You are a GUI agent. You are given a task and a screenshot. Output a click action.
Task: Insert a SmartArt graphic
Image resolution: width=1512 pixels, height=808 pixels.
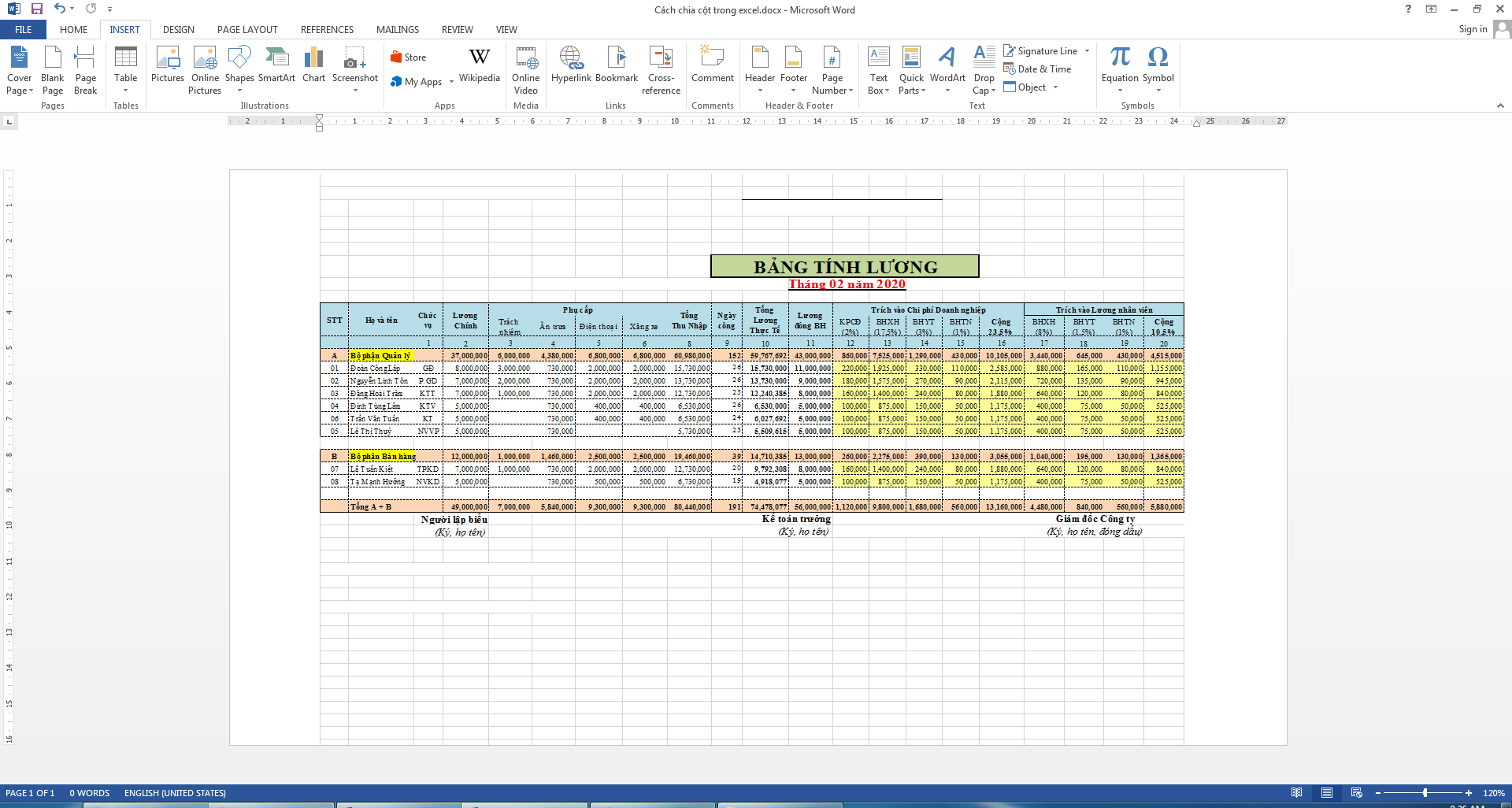[x=276, y=65]
